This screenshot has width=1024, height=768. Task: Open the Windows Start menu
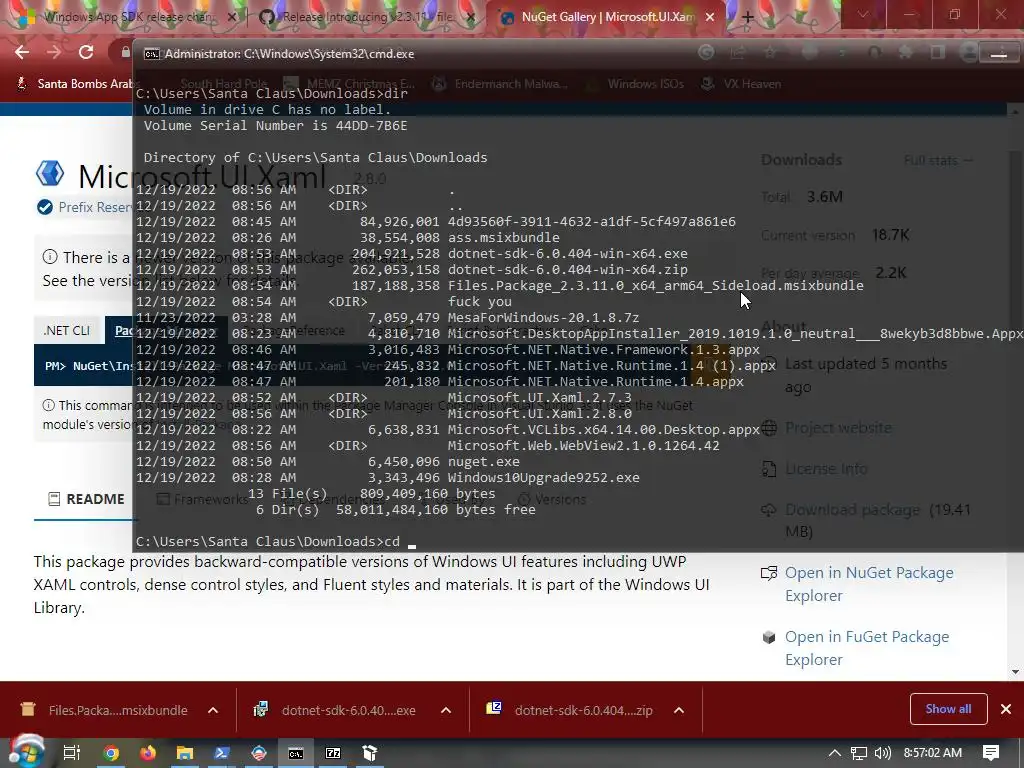coord(26,752)
